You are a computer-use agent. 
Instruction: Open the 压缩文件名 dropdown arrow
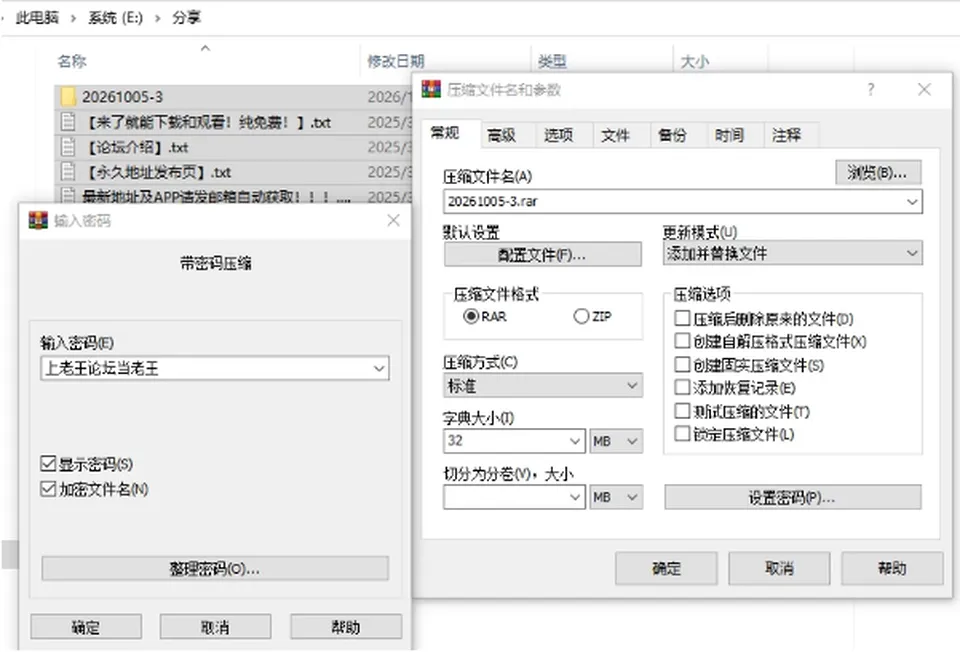pyautogui.click(x=912, y=201)
